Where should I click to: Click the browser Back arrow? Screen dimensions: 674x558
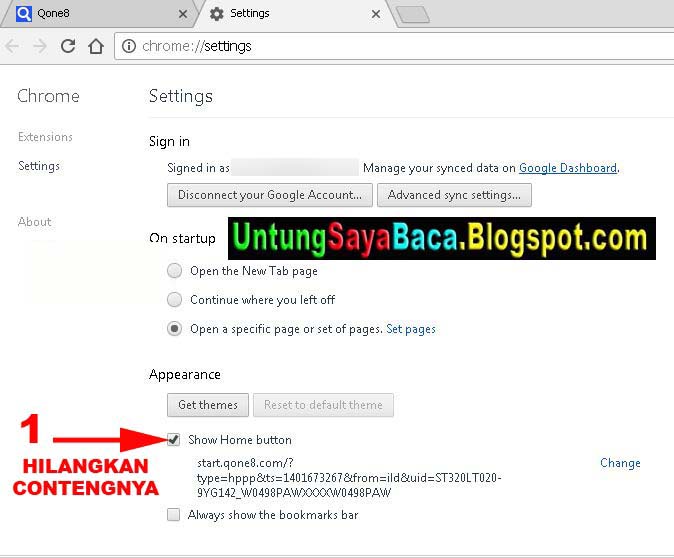pos(12,46)
